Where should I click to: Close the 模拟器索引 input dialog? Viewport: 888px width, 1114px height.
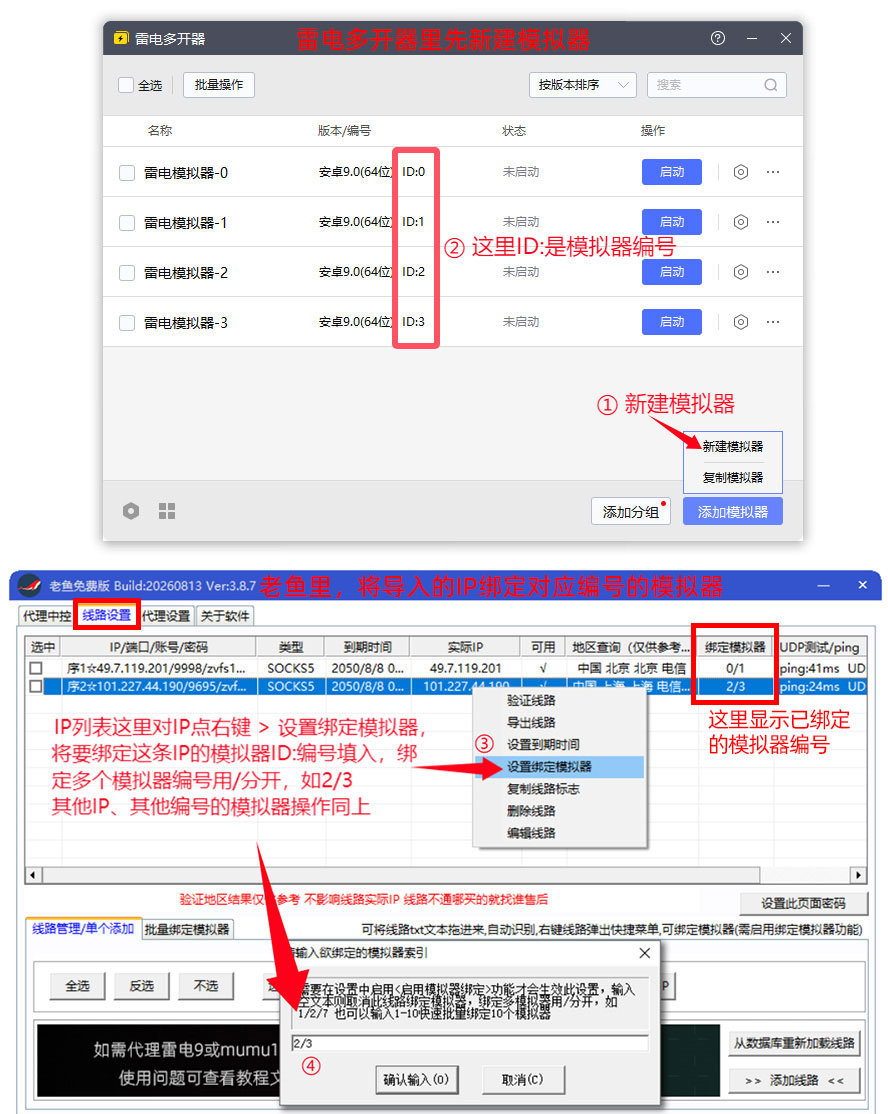(644, 953)
